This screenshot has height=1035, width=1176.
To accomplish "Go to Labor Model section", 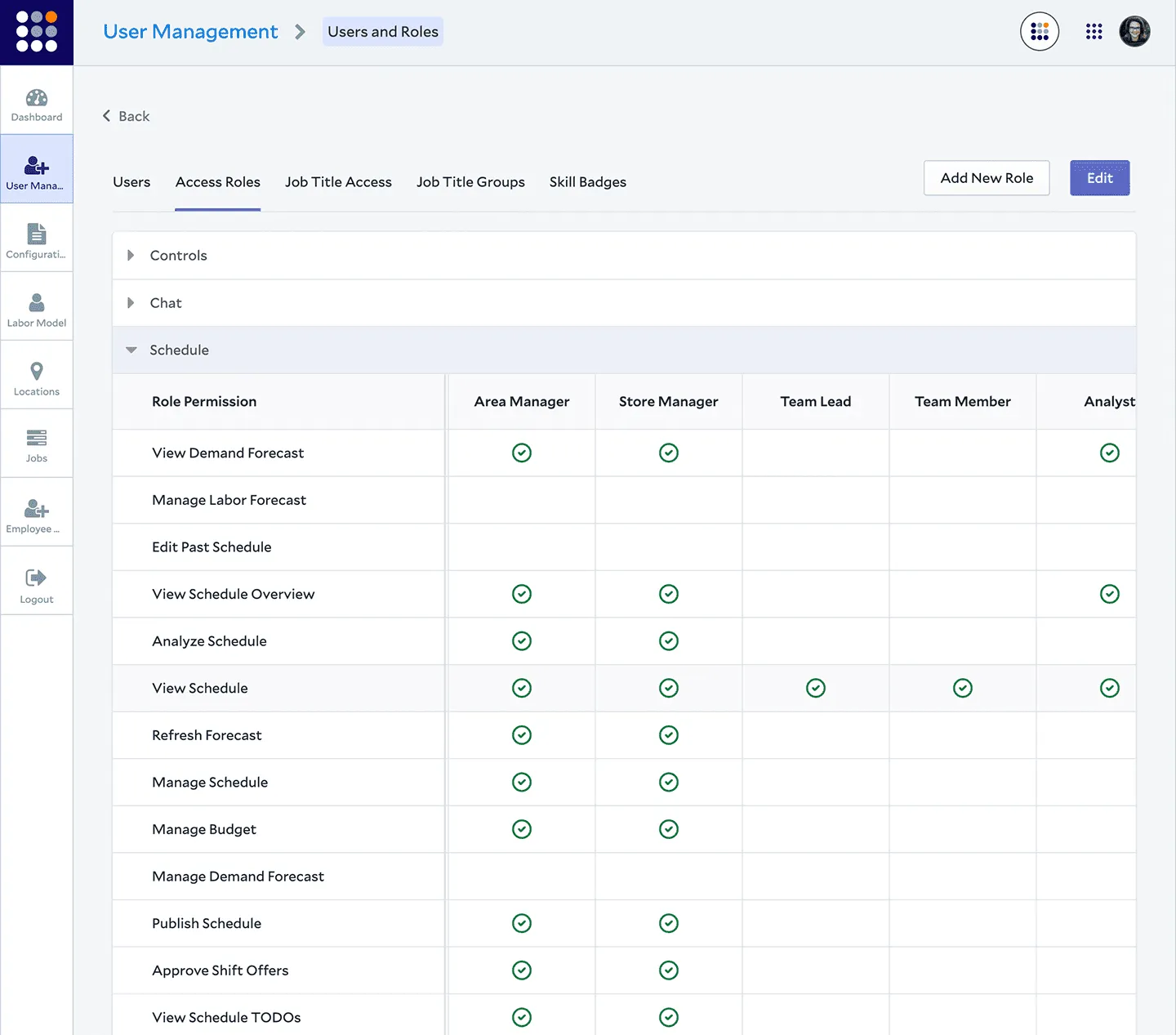I will point(37,307).
